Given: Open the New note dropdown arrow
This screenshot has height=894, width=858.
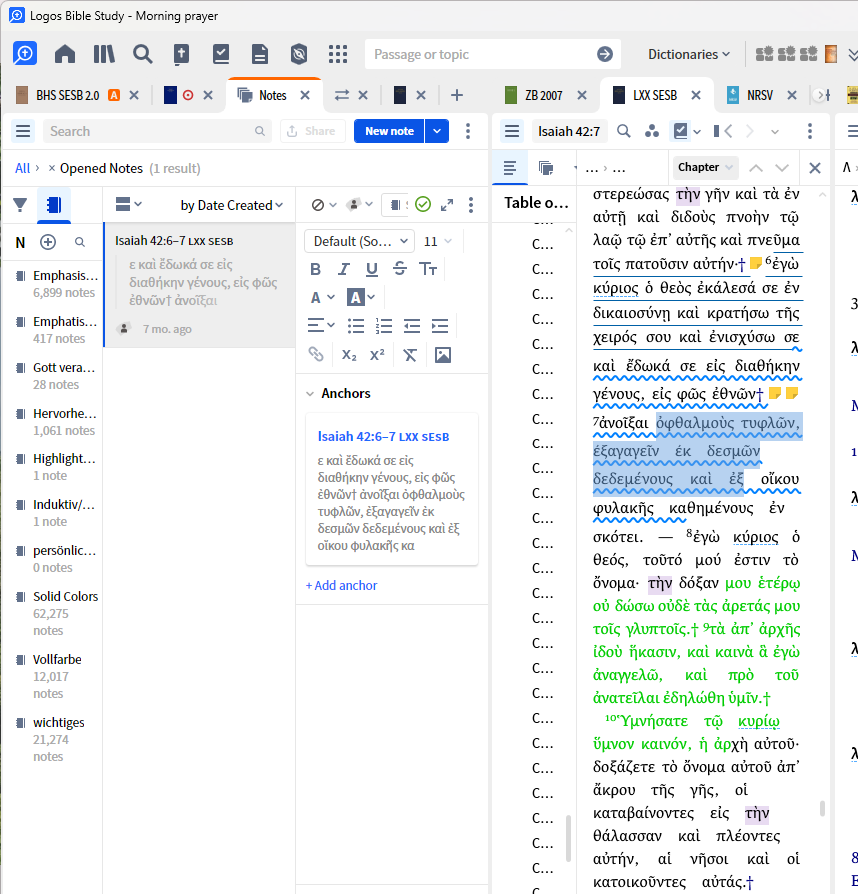Looking at the screenshot, I should tap(437, 131).
